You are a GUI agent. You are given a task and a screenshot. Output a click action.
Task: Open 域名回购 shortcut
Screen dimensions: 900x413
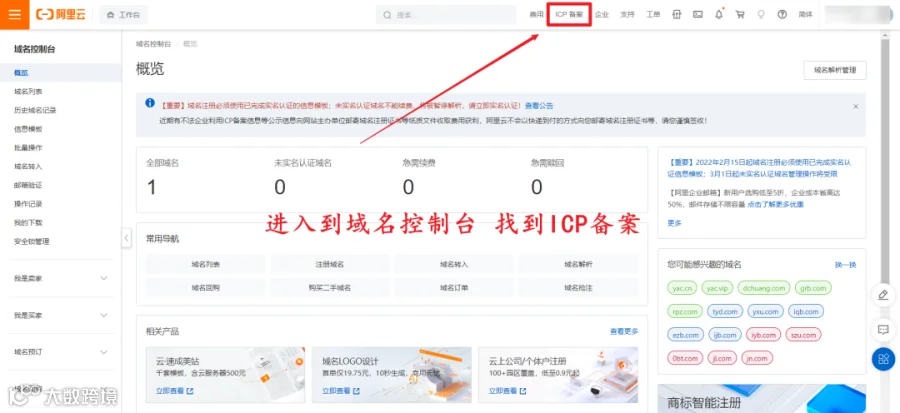pos(206,287)
